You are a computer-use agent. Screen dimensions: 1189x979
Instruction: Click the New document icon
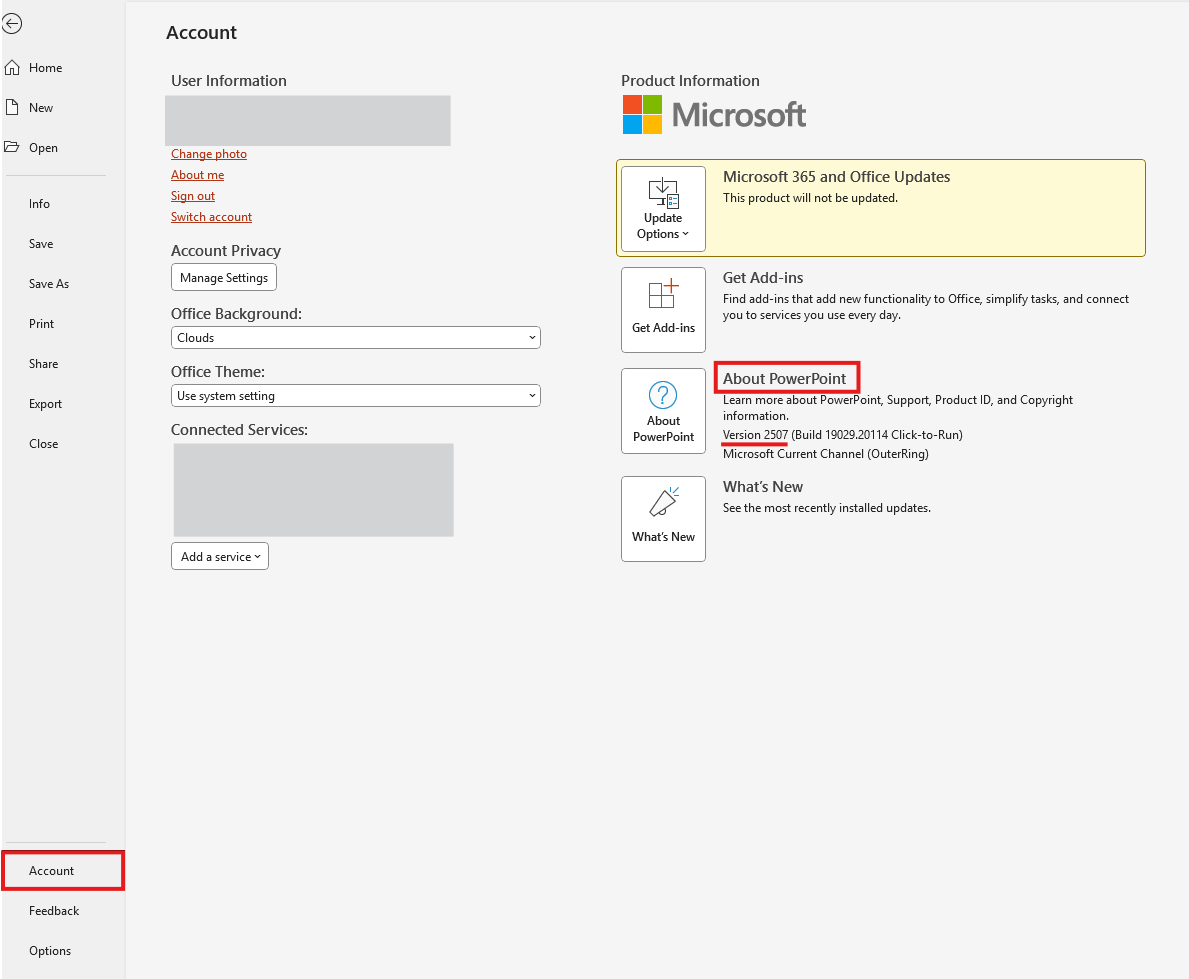tap(12, 108)
